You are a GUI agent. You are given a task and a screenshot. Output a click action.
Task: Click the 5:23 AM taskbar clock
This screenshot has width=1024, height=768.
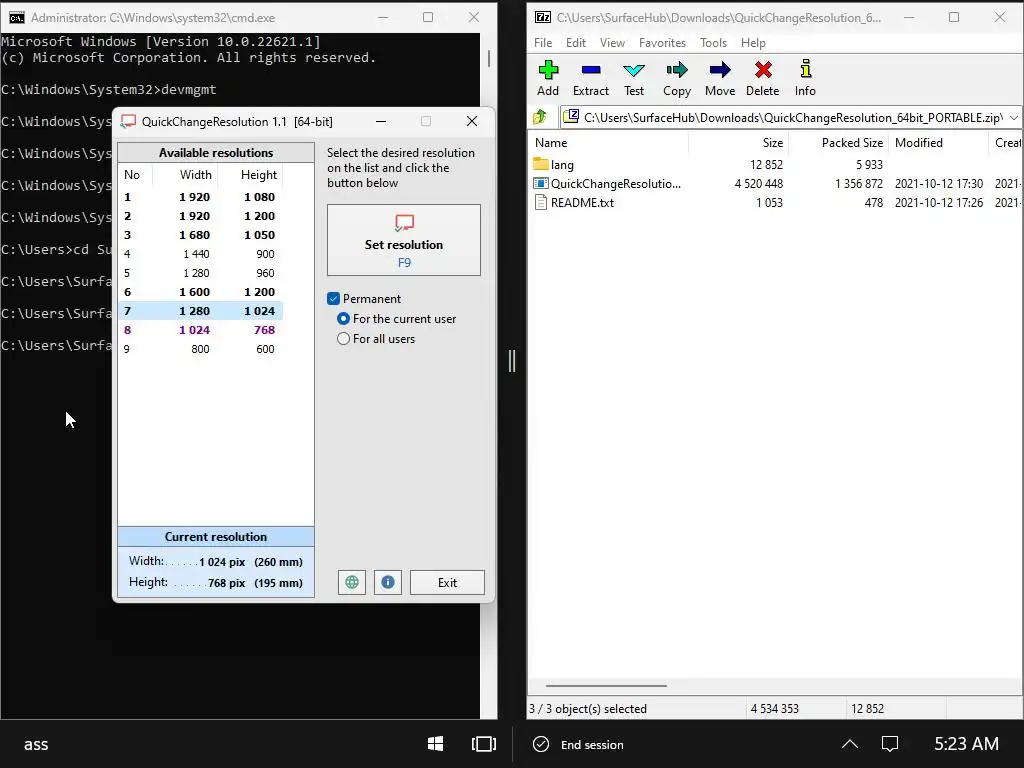pyautogui.click(x=966, y=744)
